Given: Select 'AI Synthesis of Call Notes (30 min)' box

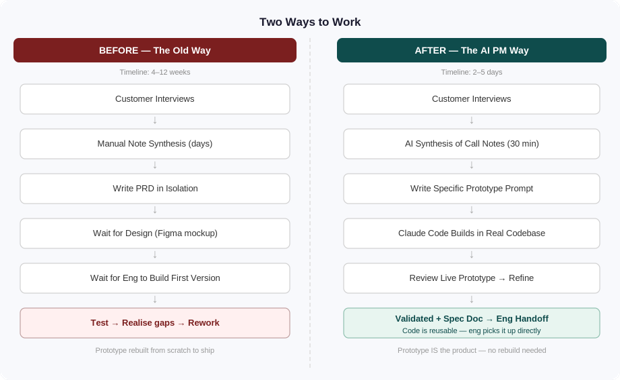Looking at the screenshot, I should point(471,144).
